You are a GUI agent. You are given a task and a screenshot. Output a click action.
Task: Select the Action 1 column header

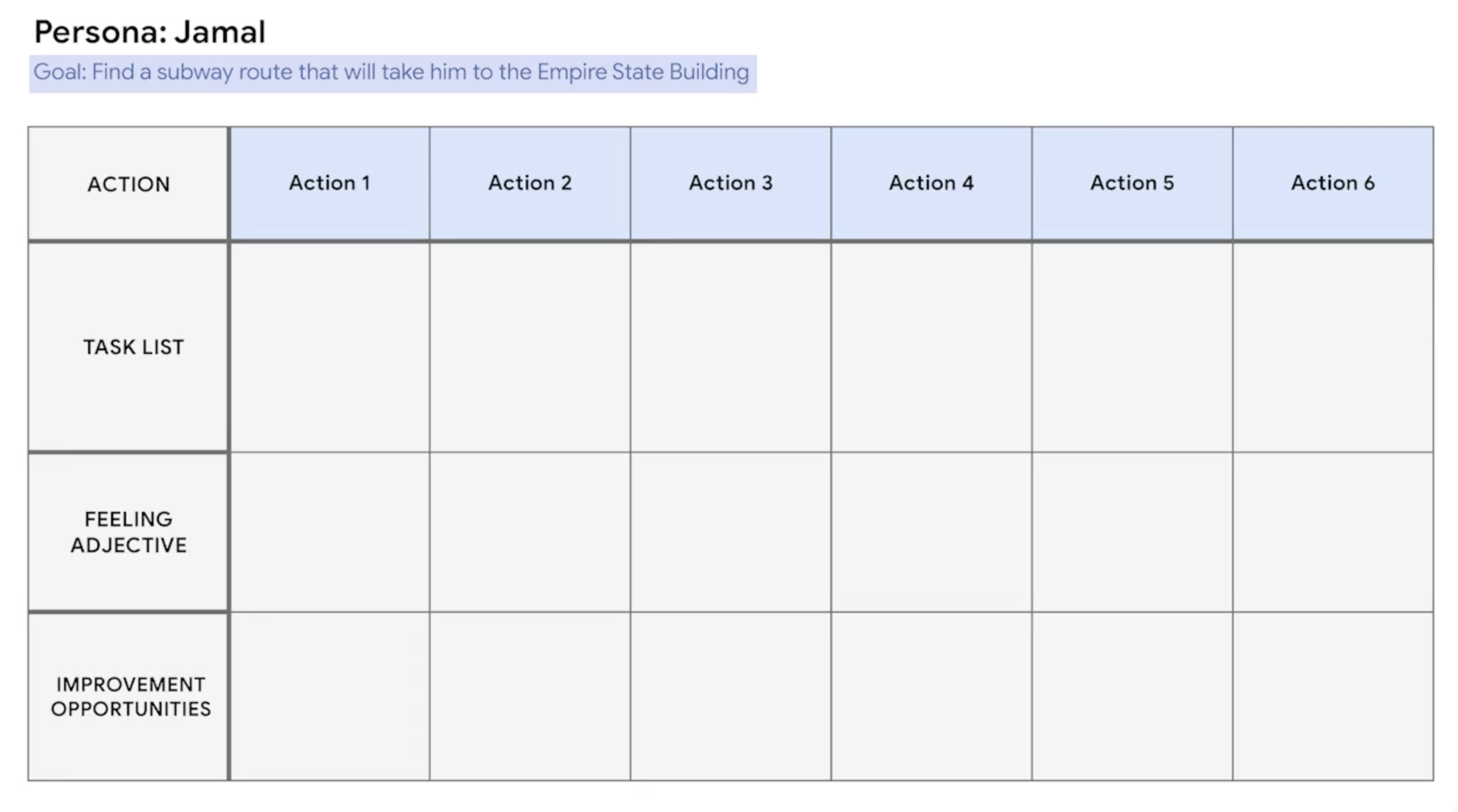coord(330,183)
